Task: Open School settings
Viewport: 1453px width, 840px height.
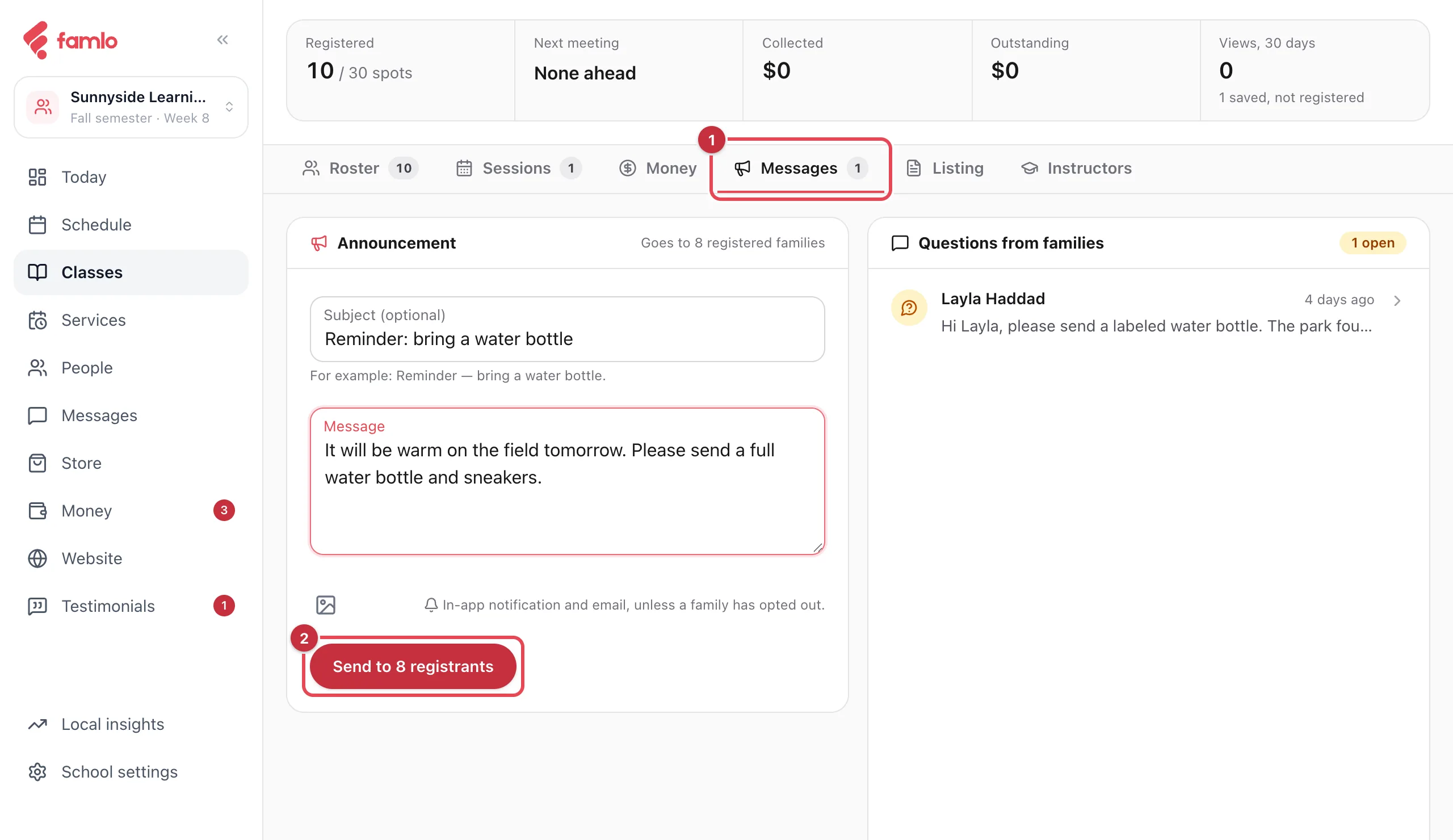Action: [131, 772]
